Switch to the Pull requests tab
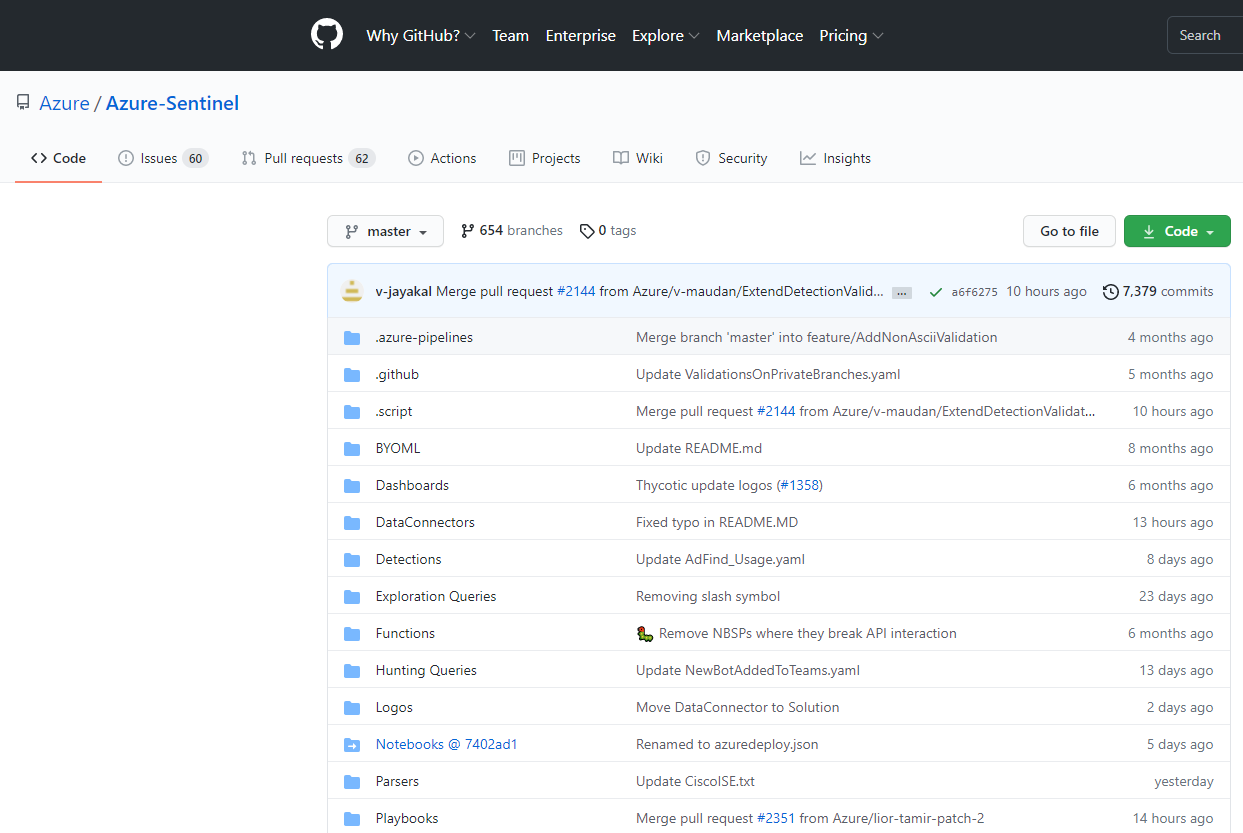1243x833 pixels. click(308, 158)
